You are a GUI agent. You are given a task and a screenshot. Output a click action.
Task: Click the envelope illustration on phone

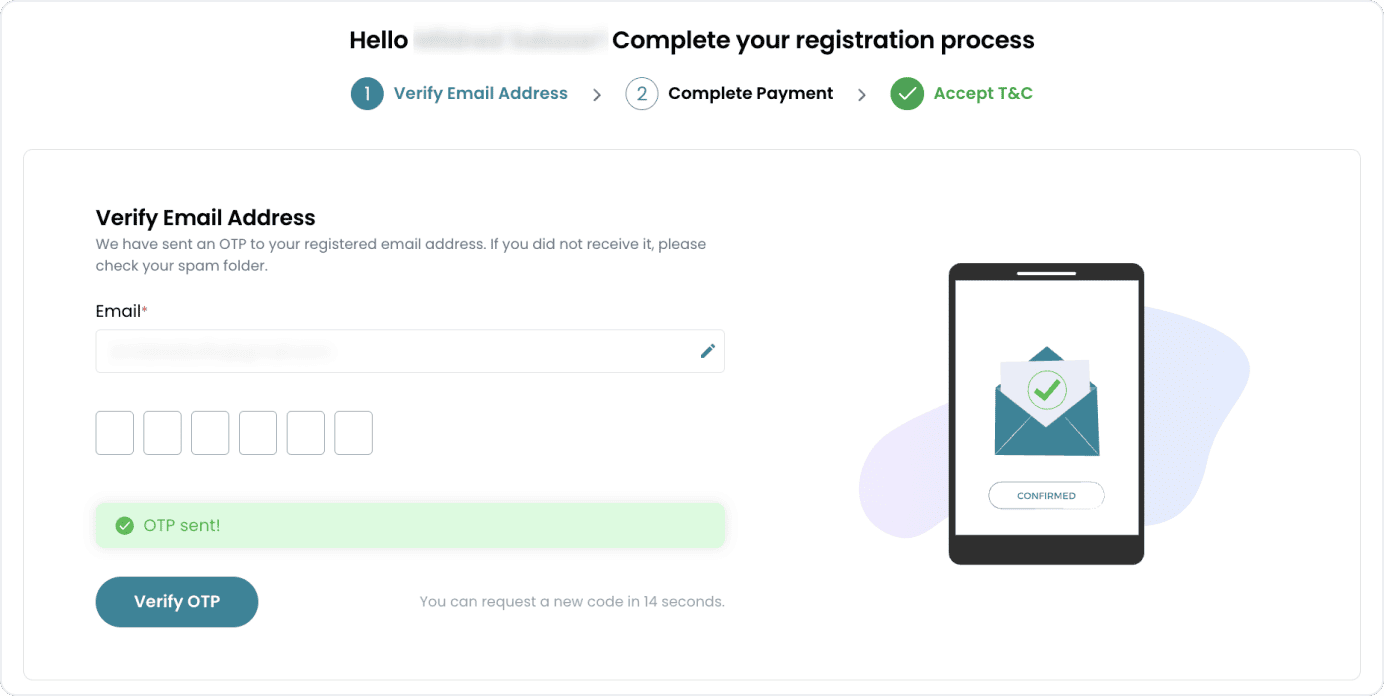tap(1046, 402)
